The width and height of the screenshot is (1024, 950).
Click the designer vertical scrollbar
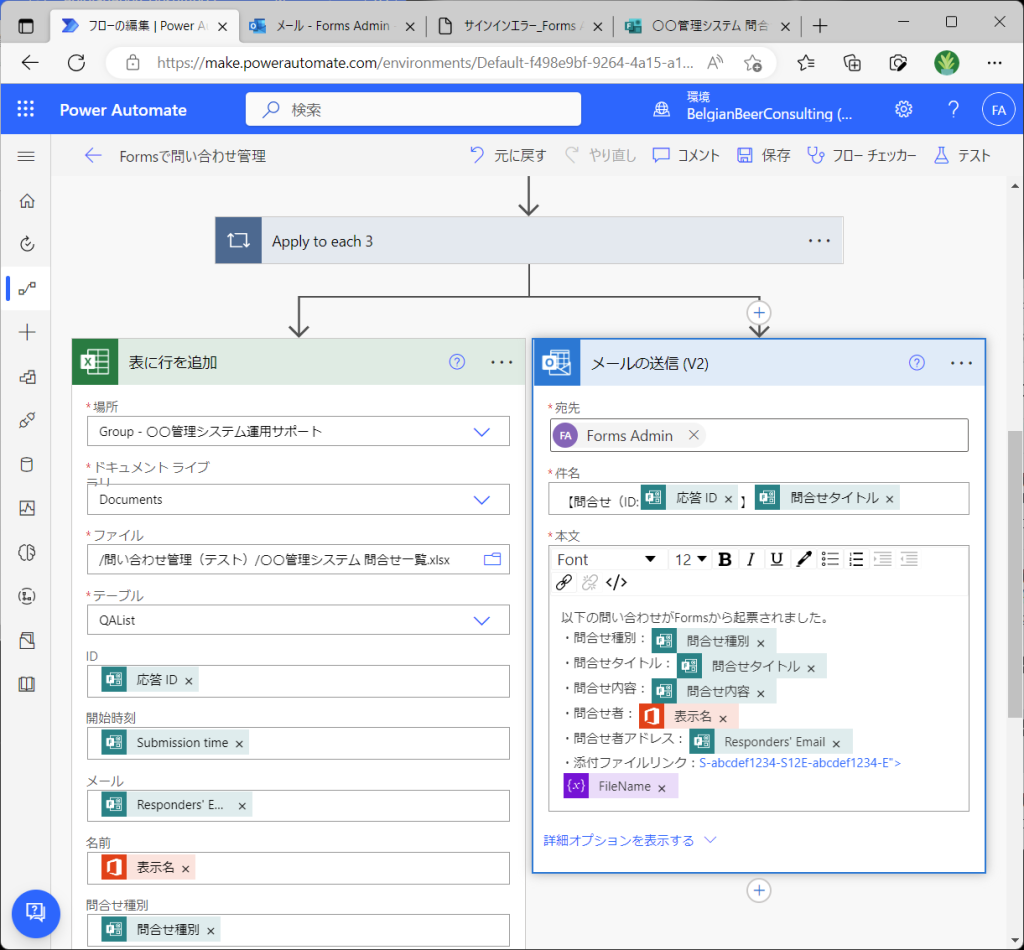click(x=1016, y=575)
